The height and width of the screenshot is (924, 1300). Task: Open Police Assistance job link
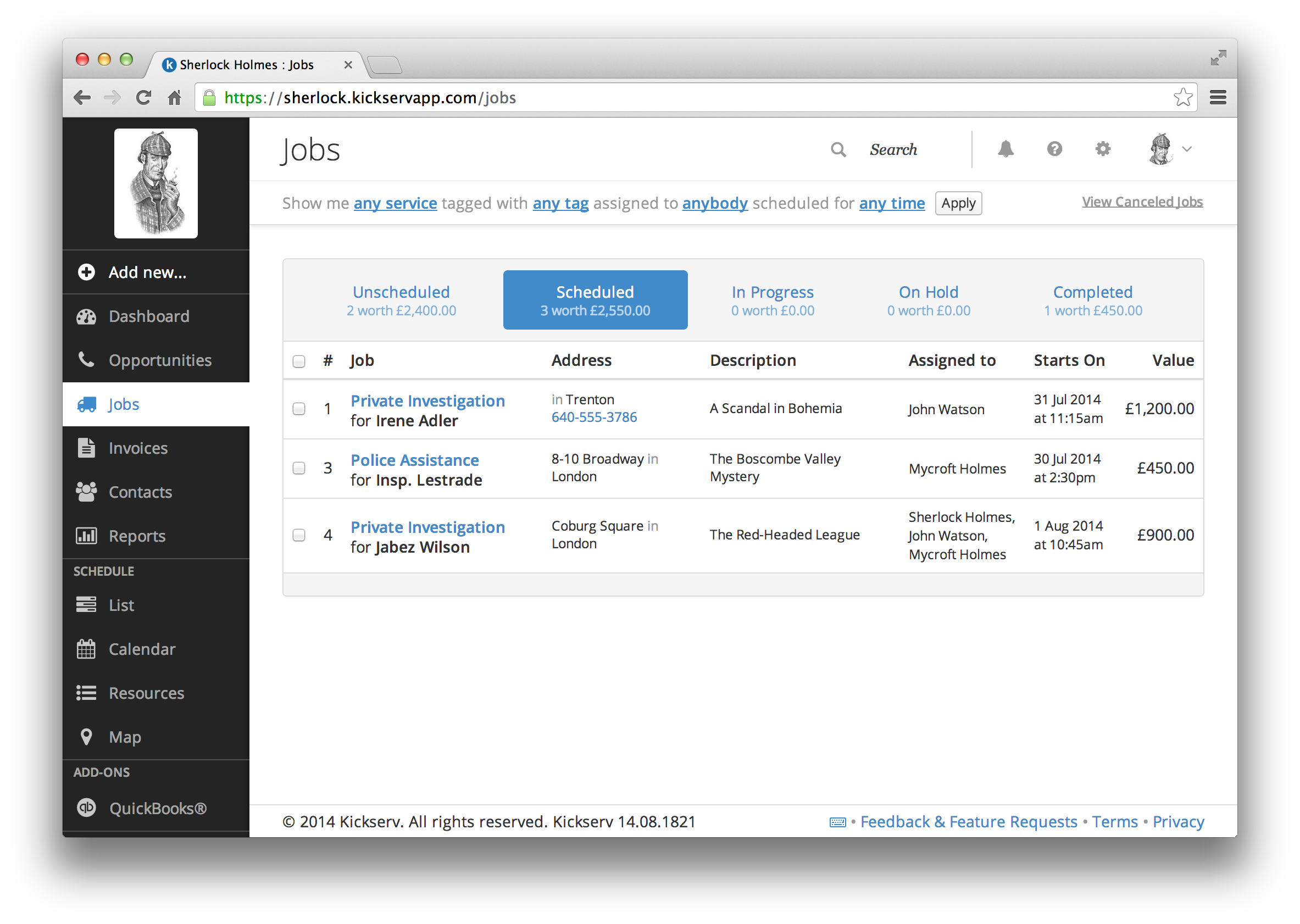pyautogui.click(x=414, y=460)
